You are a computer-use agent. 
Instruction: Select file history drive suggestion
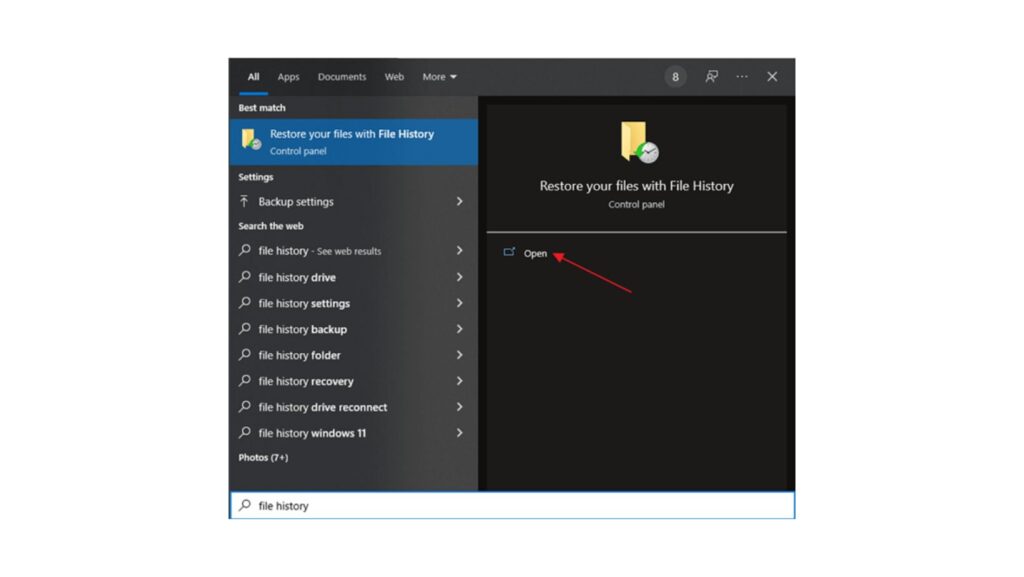tap(353, 277)
